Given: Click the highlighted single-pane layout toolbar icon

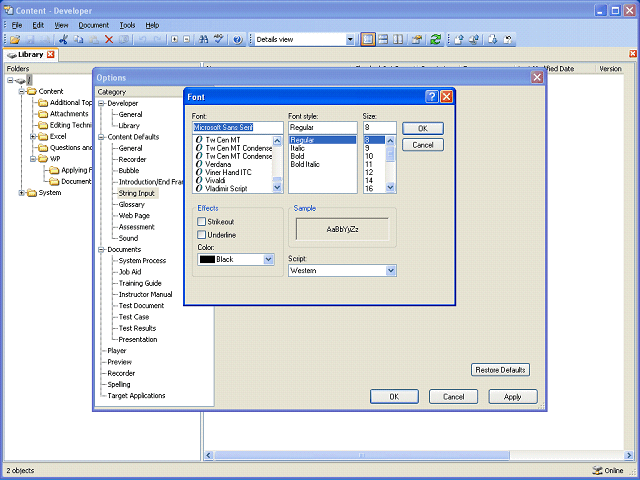Looking at the screenshot, I should (368, 40).
